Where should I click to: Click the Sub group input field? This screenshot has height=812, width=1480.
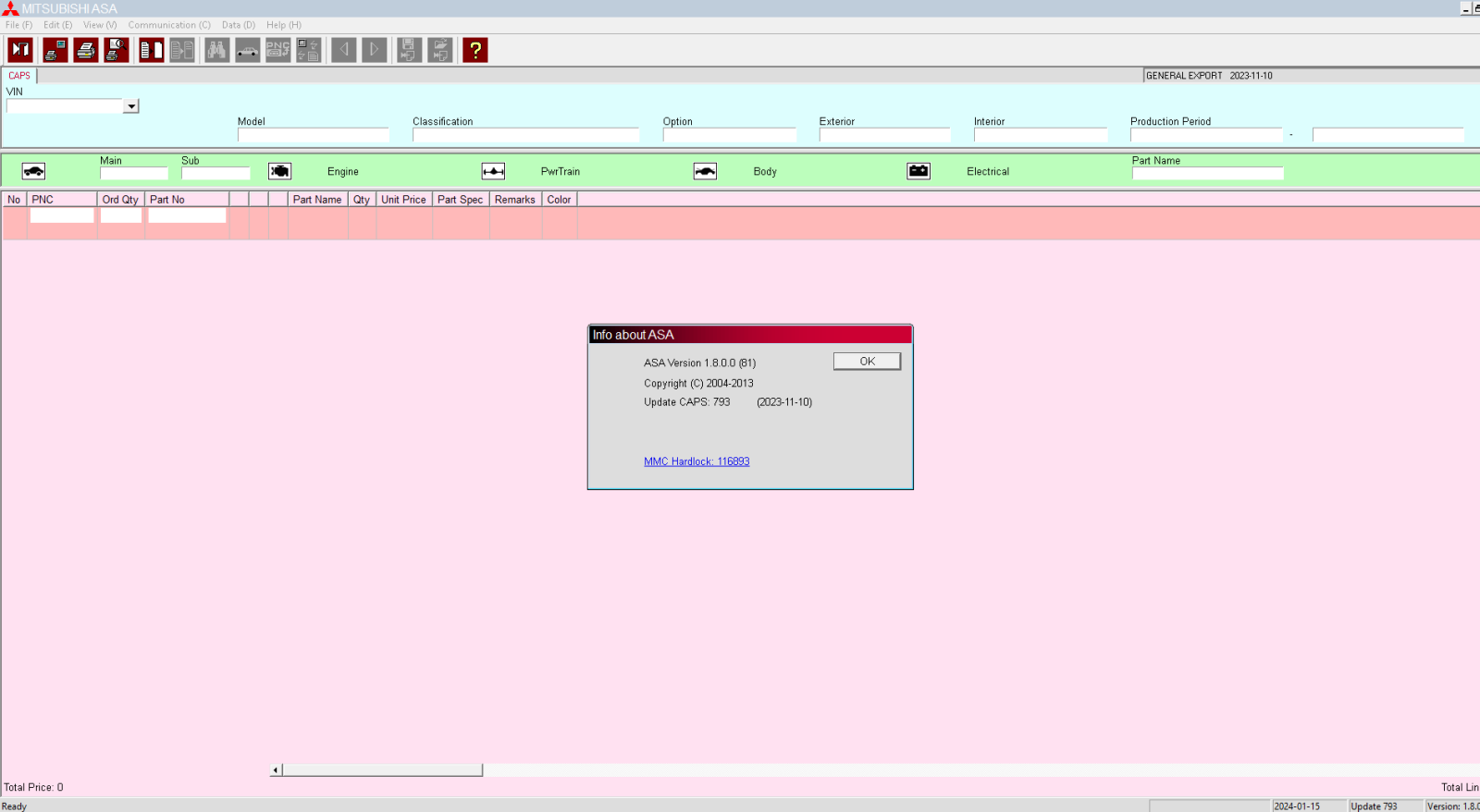point(216,173)
